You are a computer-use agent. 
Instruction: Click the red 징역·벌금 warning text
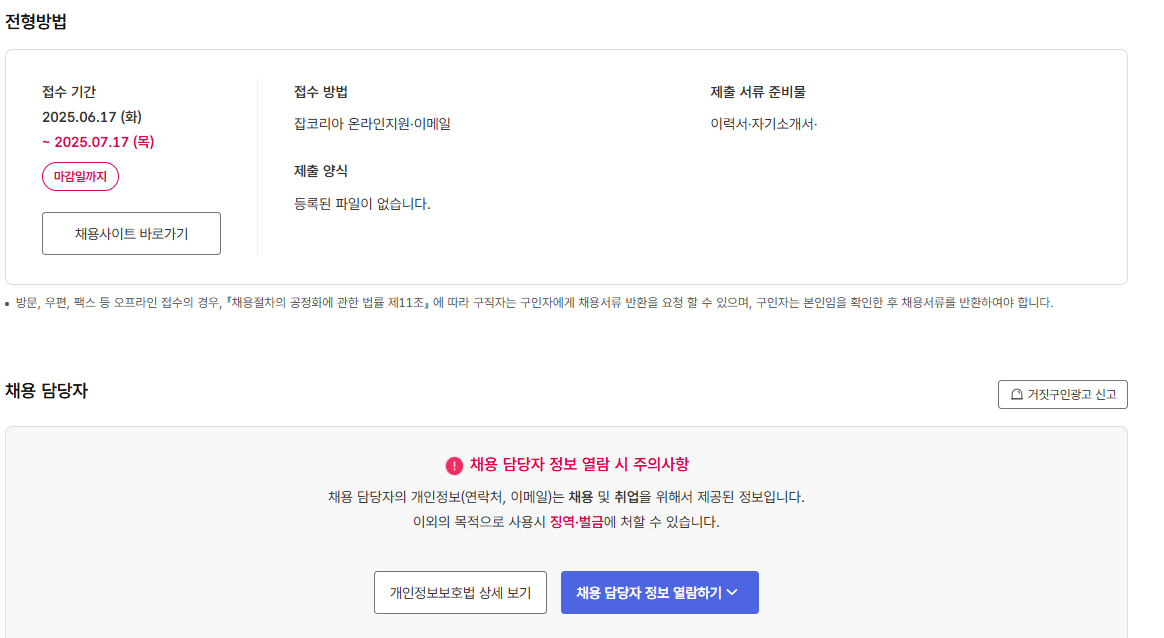click(577, 522)
